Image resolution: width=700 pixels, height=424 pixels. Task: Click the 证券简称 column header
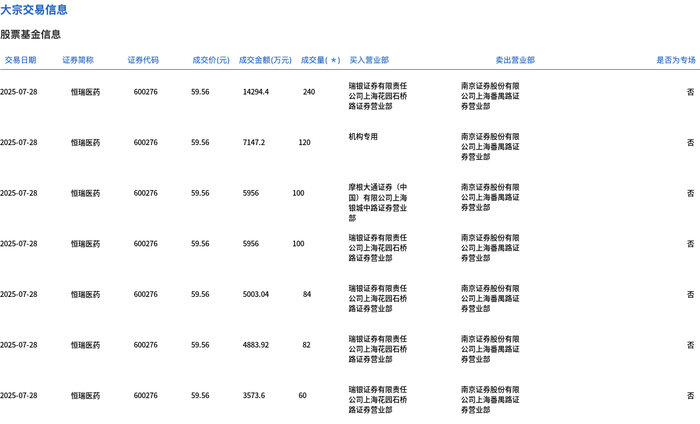pyautogui.click(x=78, y=60)
